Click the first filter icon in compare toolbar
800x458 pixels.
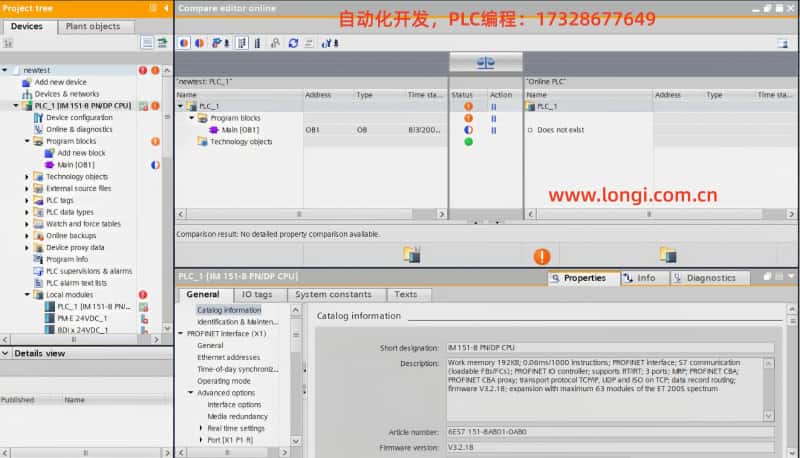pyautogui.click(x=184, y=43)
